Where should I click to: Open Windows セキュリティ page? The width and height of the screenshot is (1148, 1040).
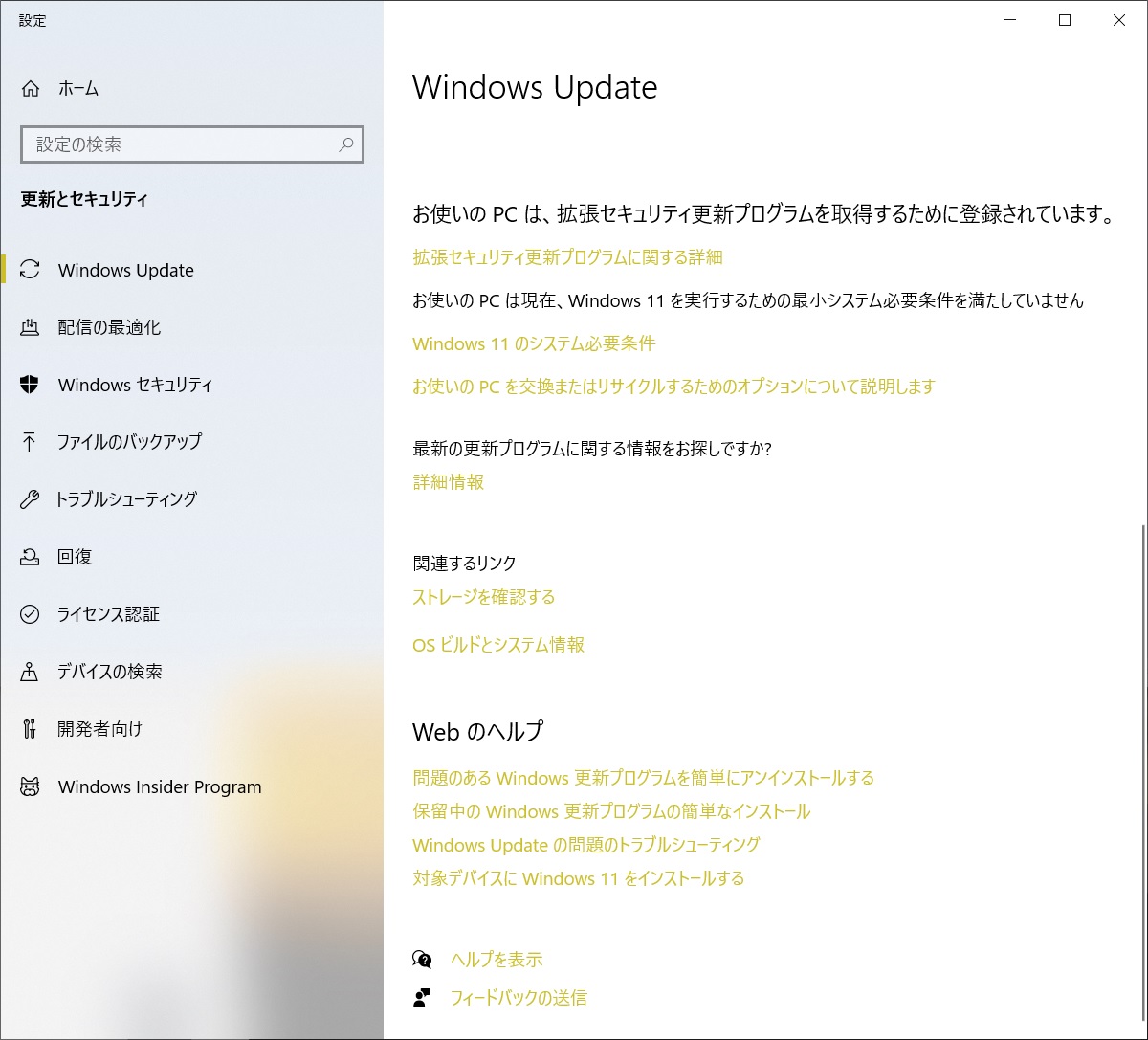click(191, 385)
